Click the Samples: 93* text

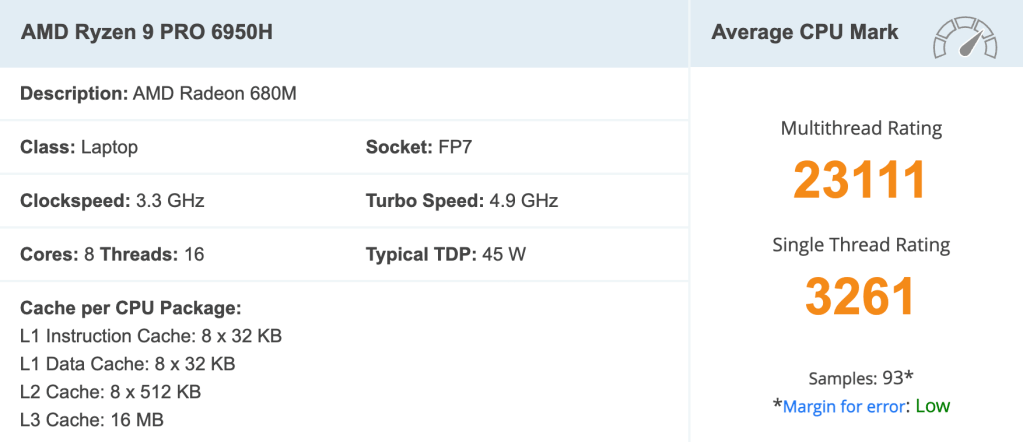point(861,378)
